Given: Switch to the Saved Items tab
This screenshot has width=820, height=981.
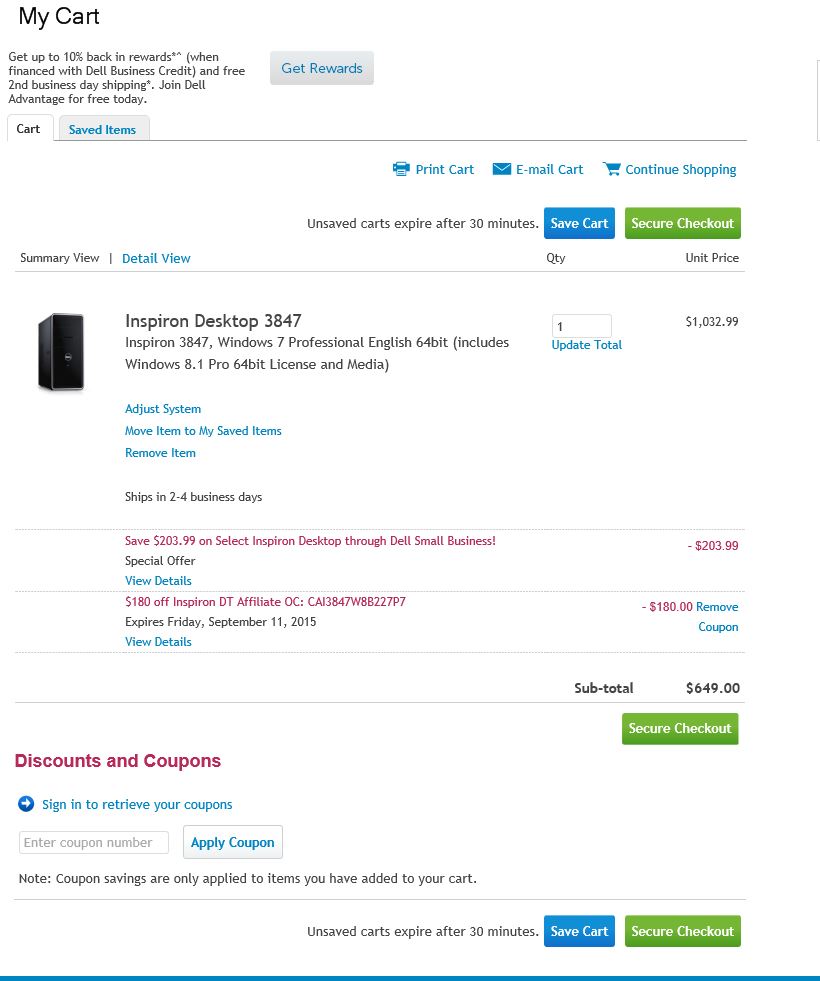Looking at the screenshot, I should (x=103, y=129).
